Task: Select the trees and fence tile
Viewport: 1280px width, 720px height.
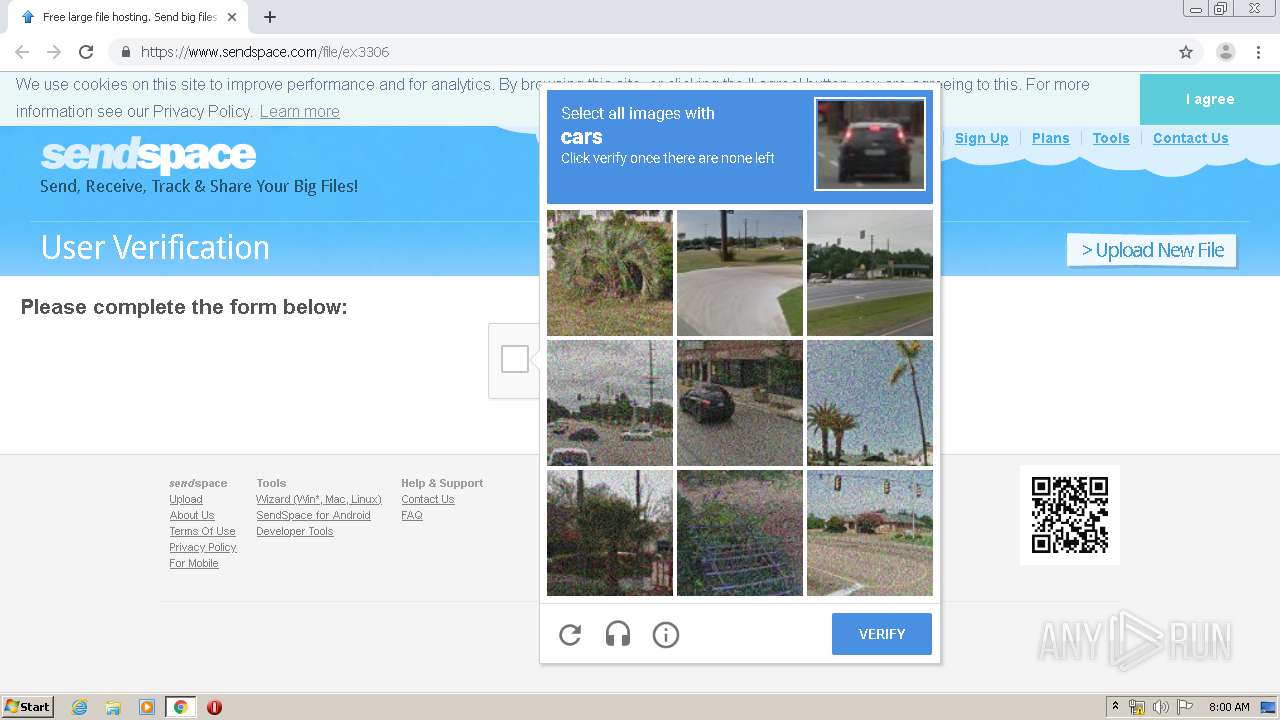Action: pyautogui.click(x=610, y=533)
